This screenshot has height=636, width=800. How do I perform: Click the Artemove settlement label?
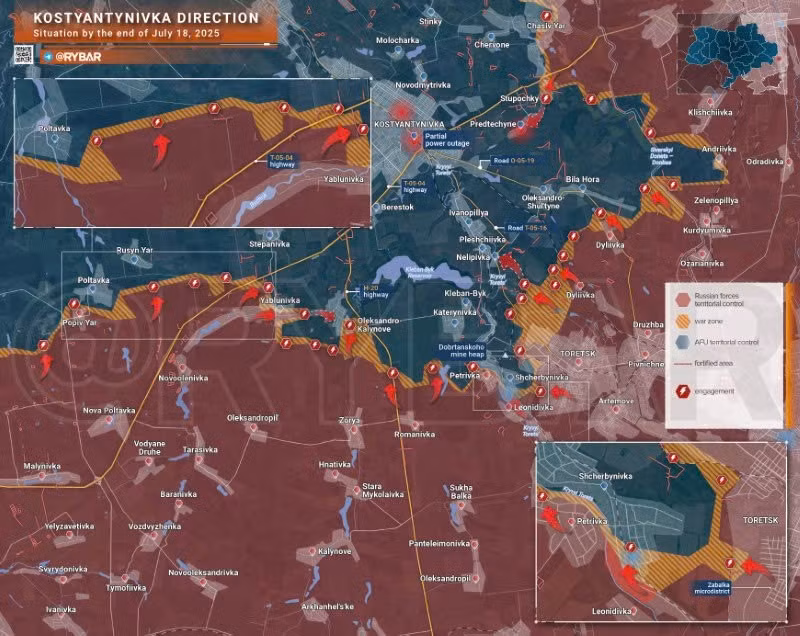click(616, 401)
